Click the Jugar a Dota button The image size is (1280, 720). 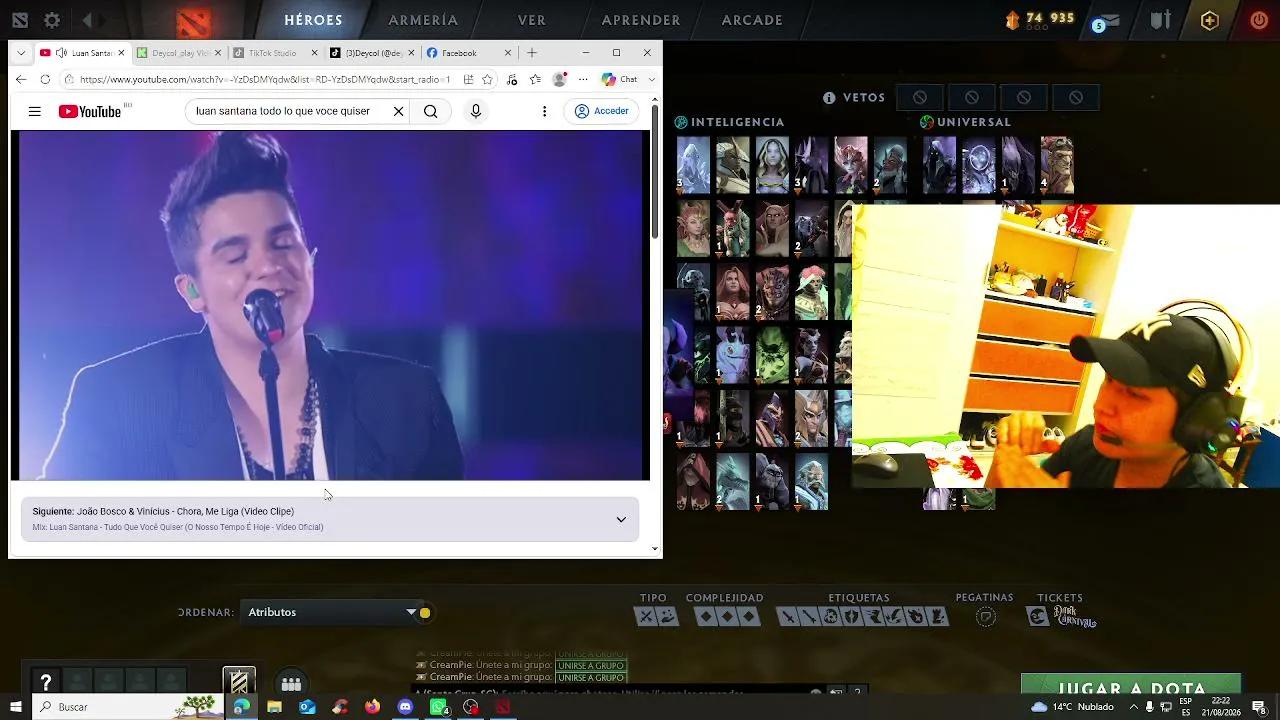[1131, 684]
